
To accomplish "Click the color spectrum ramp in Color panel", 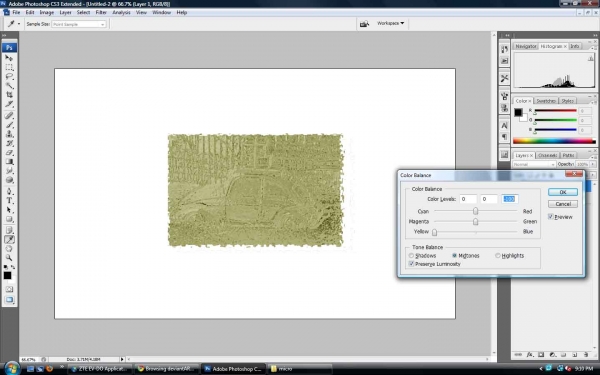I will (554, 141).
